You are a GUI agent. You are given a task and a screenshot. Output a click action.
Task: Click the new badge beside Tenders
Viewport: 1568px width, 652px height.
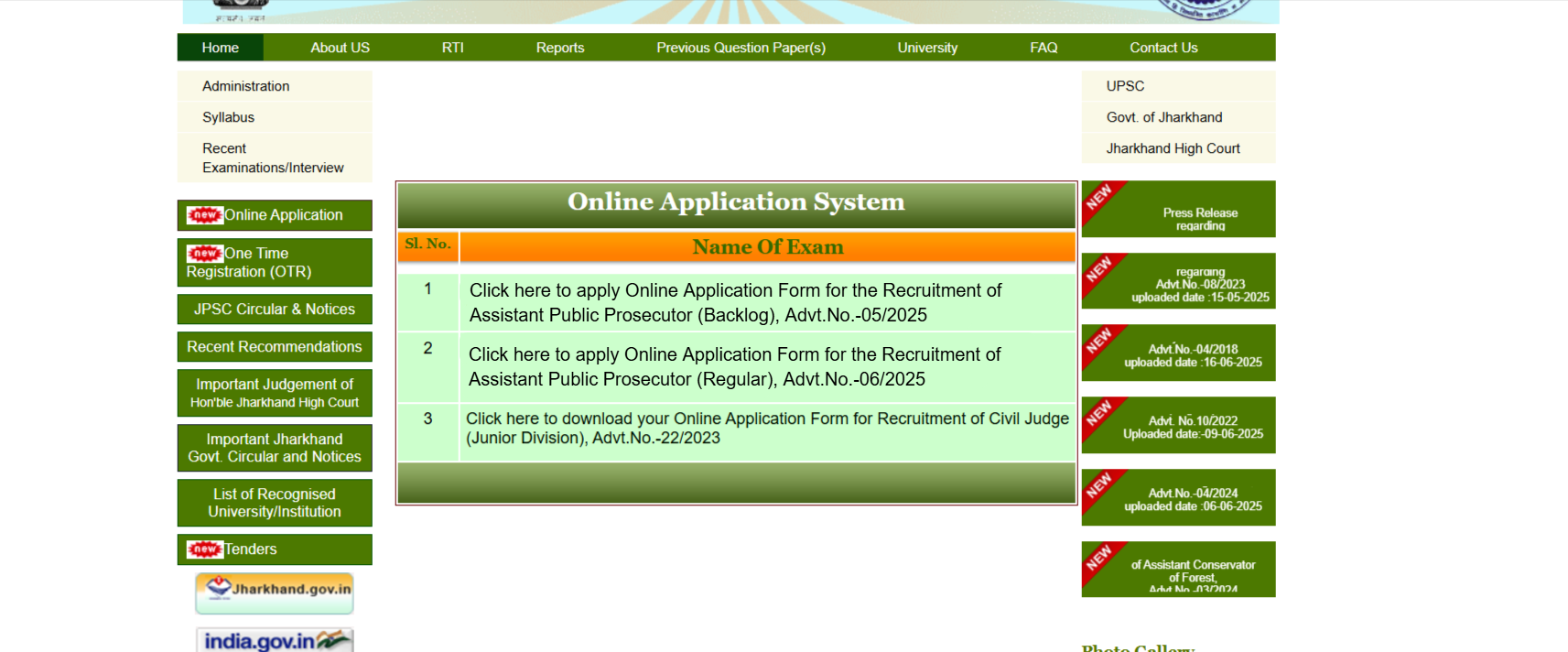tap(205, 549)
